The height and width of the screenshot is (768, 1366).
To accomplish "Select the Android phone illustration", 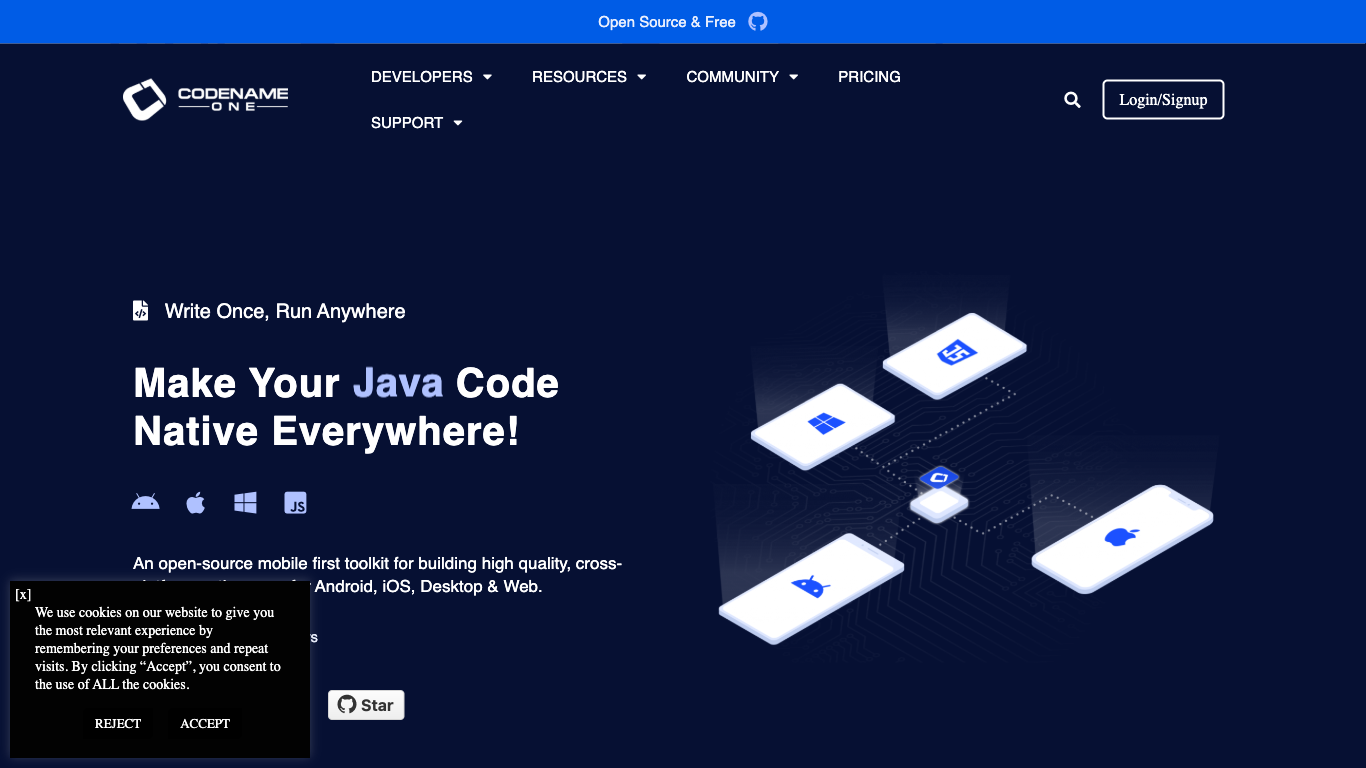I will coord(811,590).
